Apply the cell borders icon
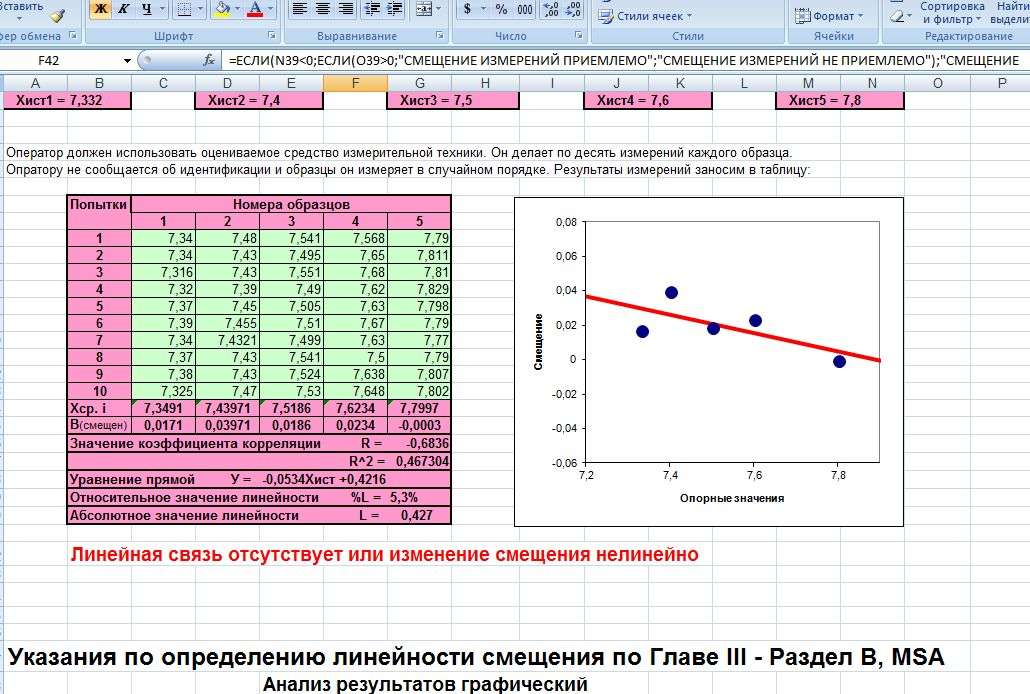This screenshot has height=694, width=1030. (x=183, y=10)
